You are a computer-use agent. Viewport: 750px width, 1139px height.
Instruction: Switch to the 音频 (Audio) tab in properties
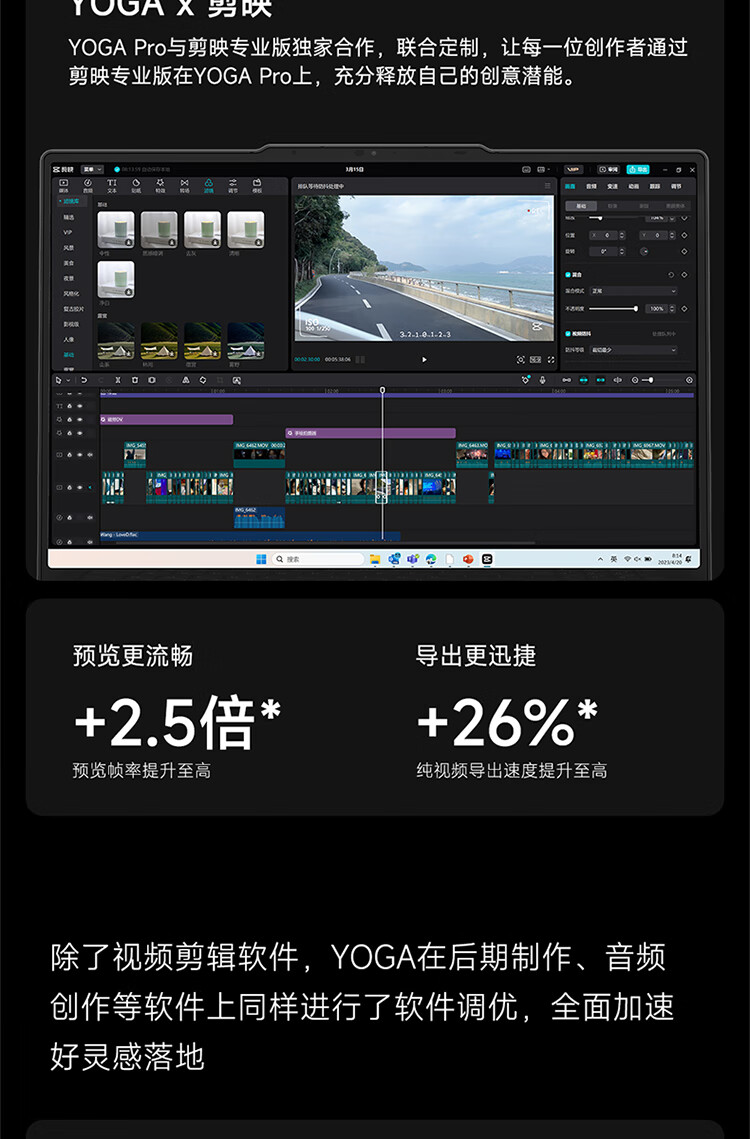click(591, 186)
